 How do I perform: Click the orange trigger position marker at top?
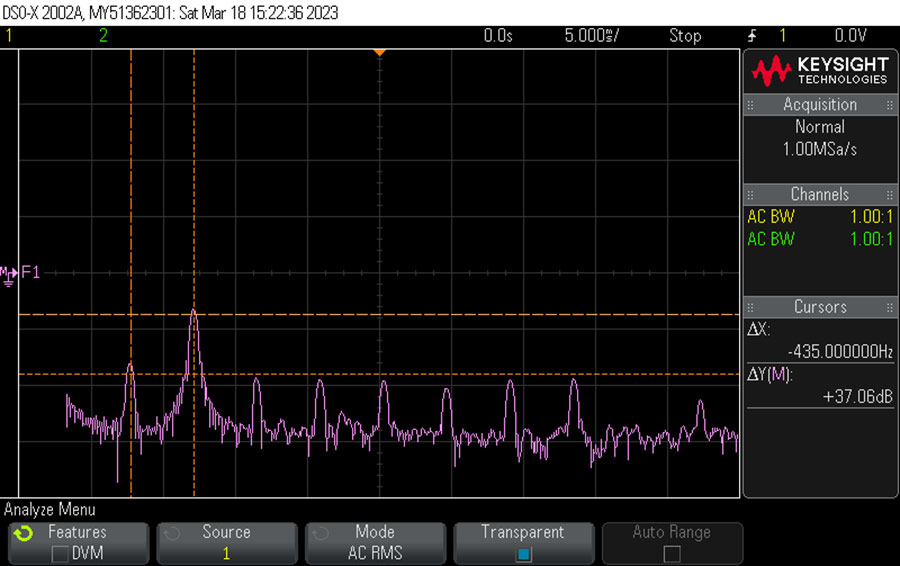(x=379, y=53)
